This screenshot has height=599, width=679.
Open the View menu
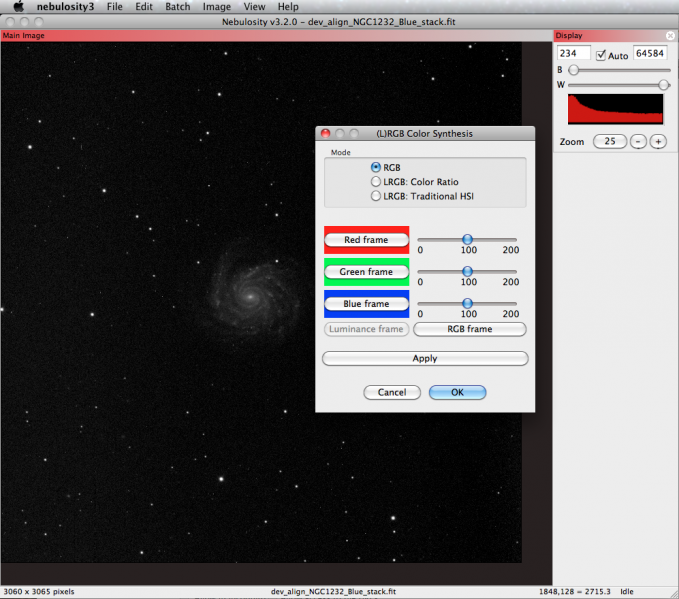pyautogui.click(x=254, y=6)
